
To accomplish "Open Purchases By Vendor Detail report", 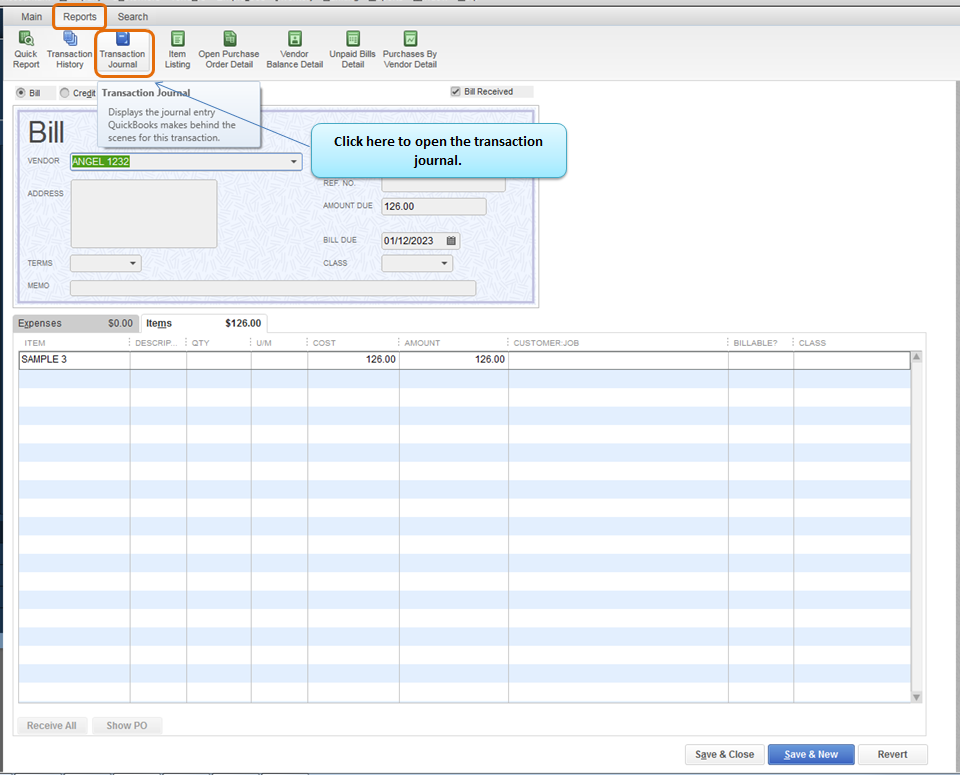I will point(410,50).
